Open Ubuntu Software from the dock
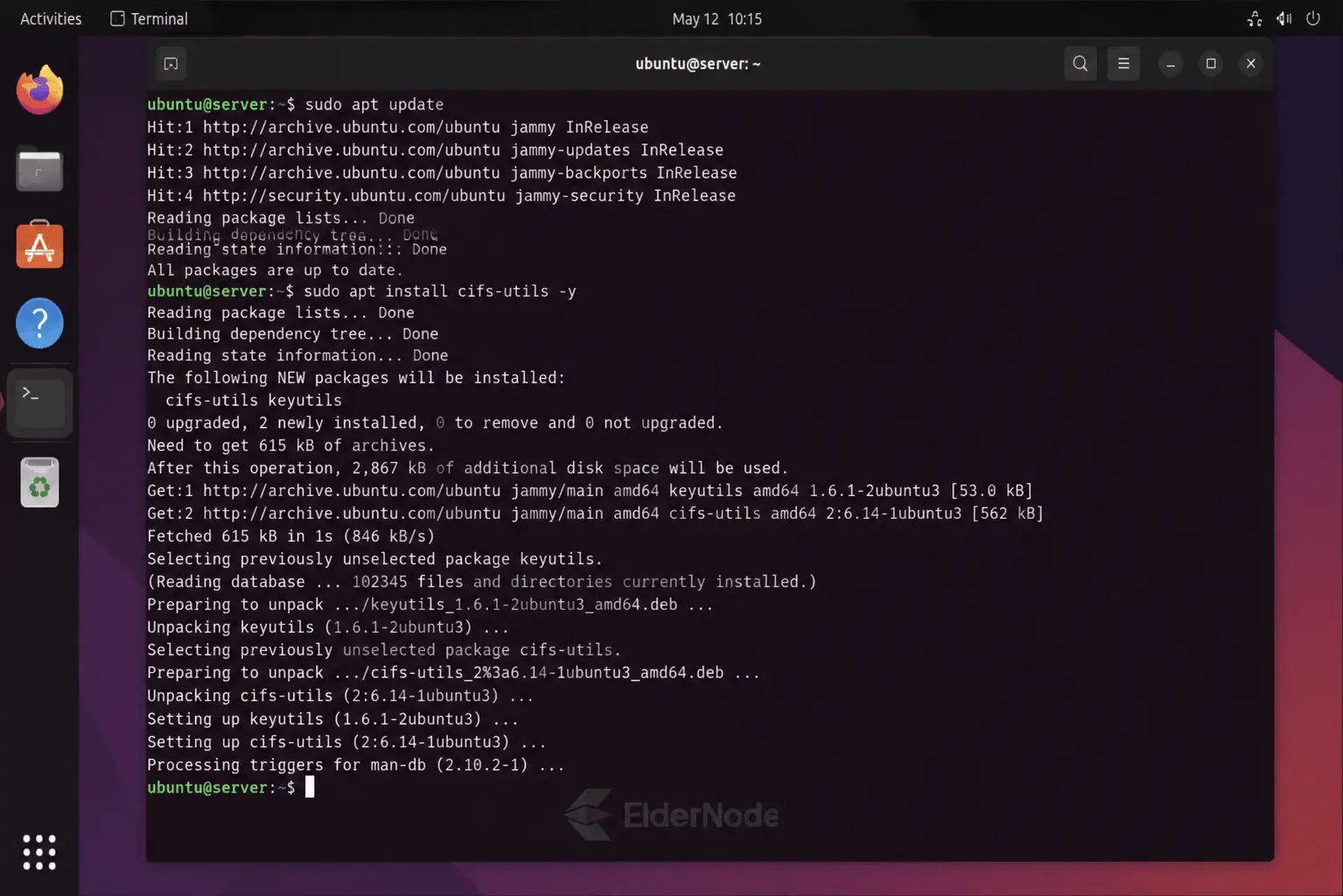1343x896 pixels. (x=39, y=246)
